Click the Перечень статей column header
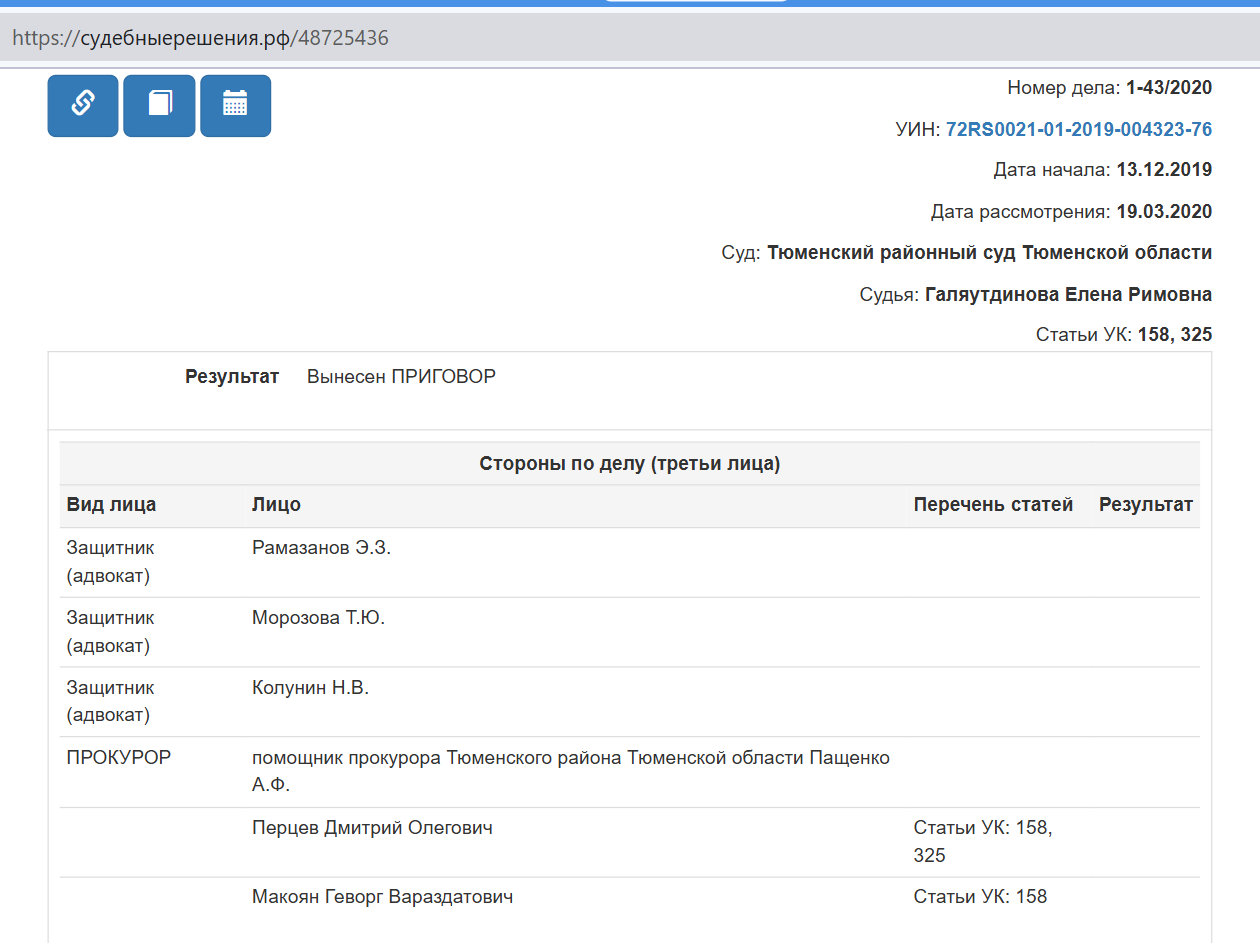Viewport: 1260px width, 943px height. 993,505
